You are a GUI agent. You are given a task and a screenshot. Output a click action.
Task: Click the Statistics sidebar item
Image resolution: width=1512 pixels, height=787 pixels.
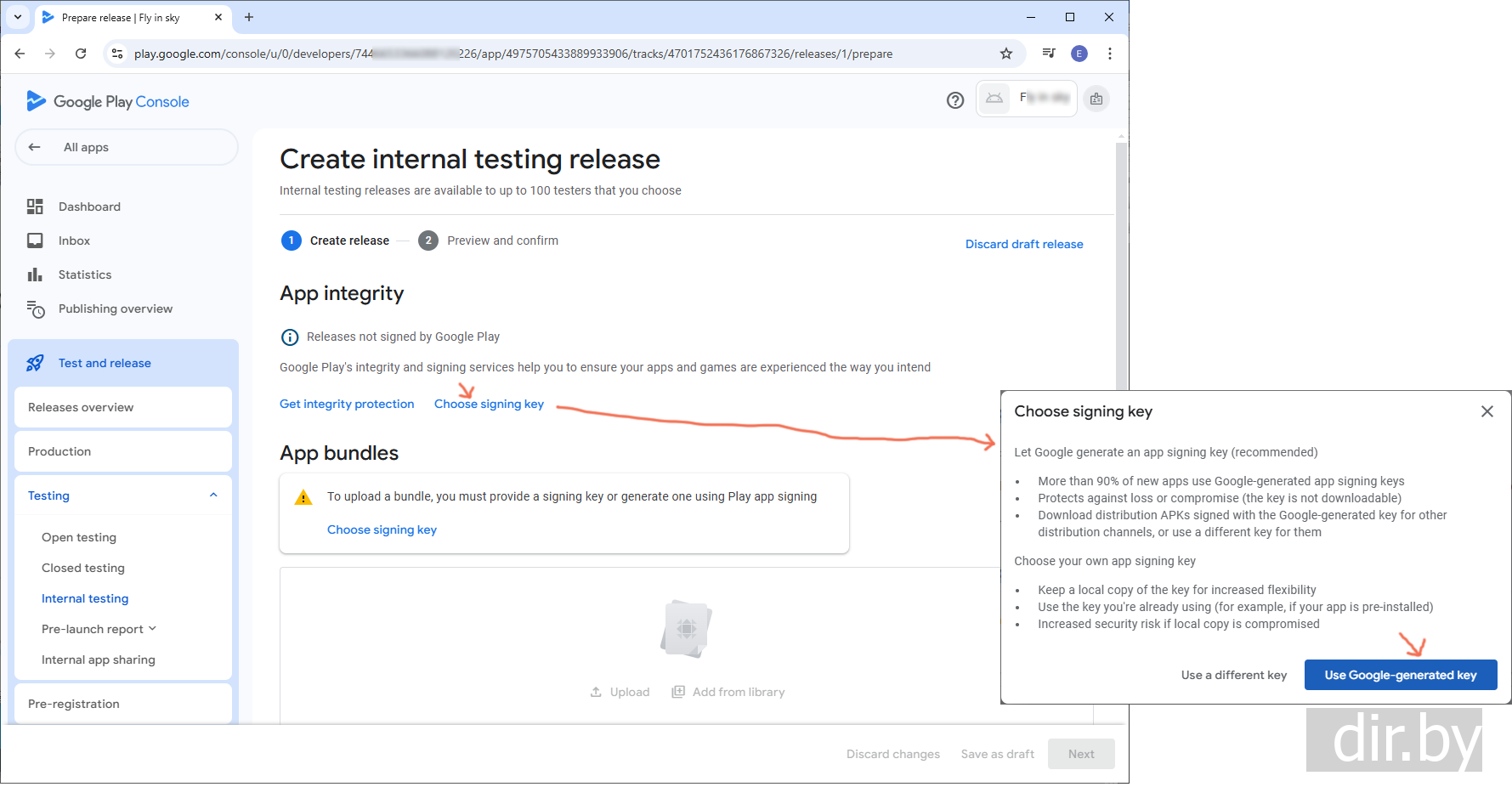(85, 275)
